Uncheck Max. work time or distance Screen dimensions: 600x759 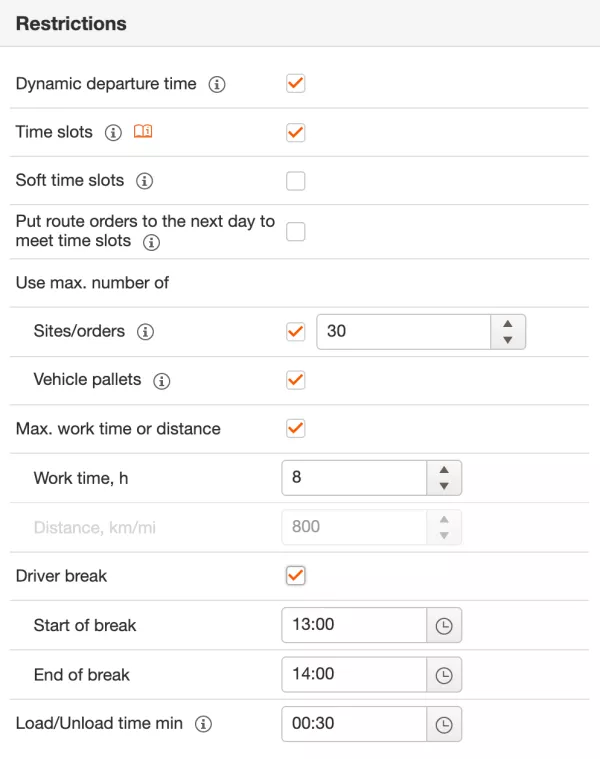pos(295,428)
